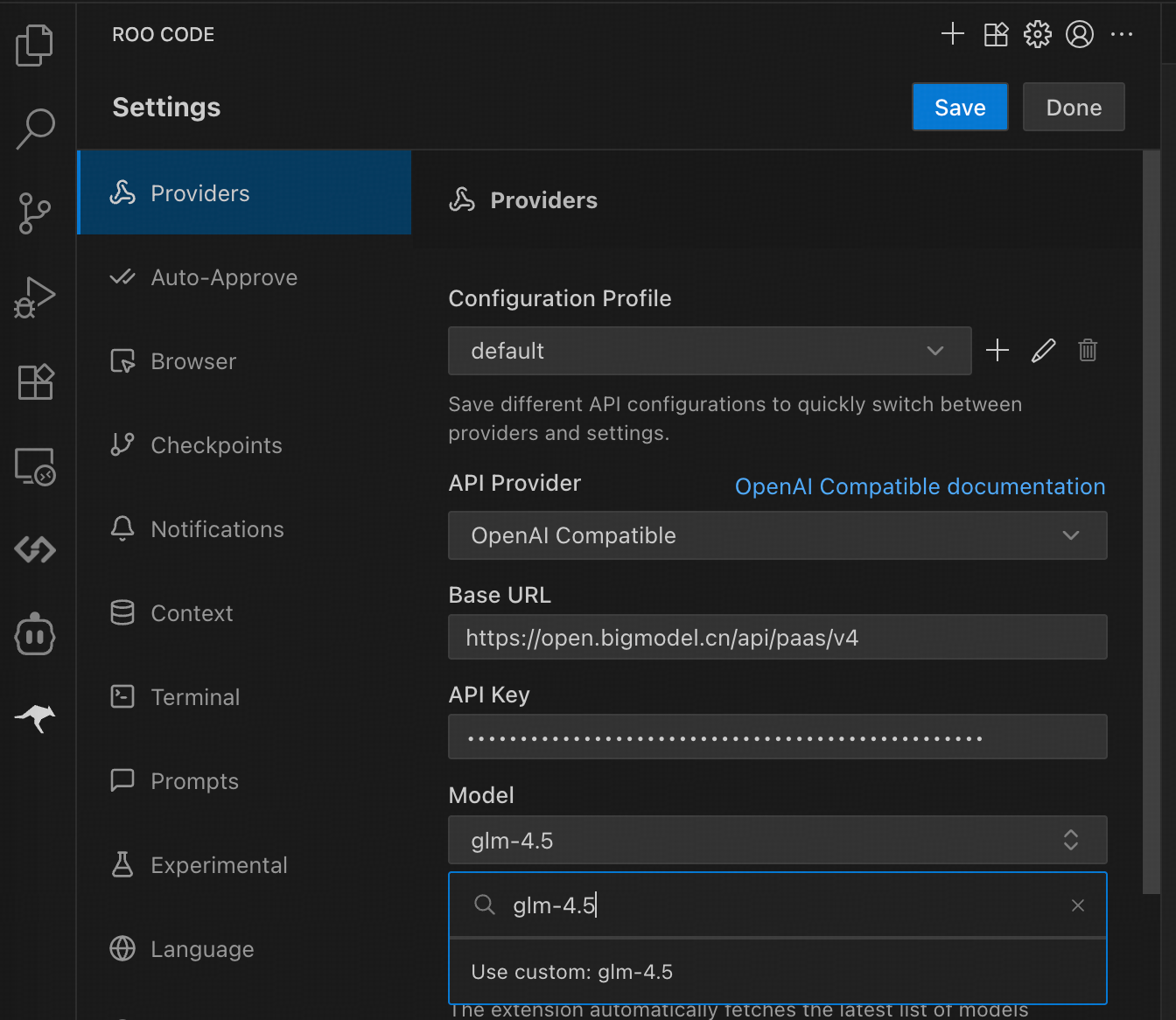Open the Extensions view in activity bar
This screenshot has width=1176, height=1020.
pyautogui.click(x=35, y=381)
